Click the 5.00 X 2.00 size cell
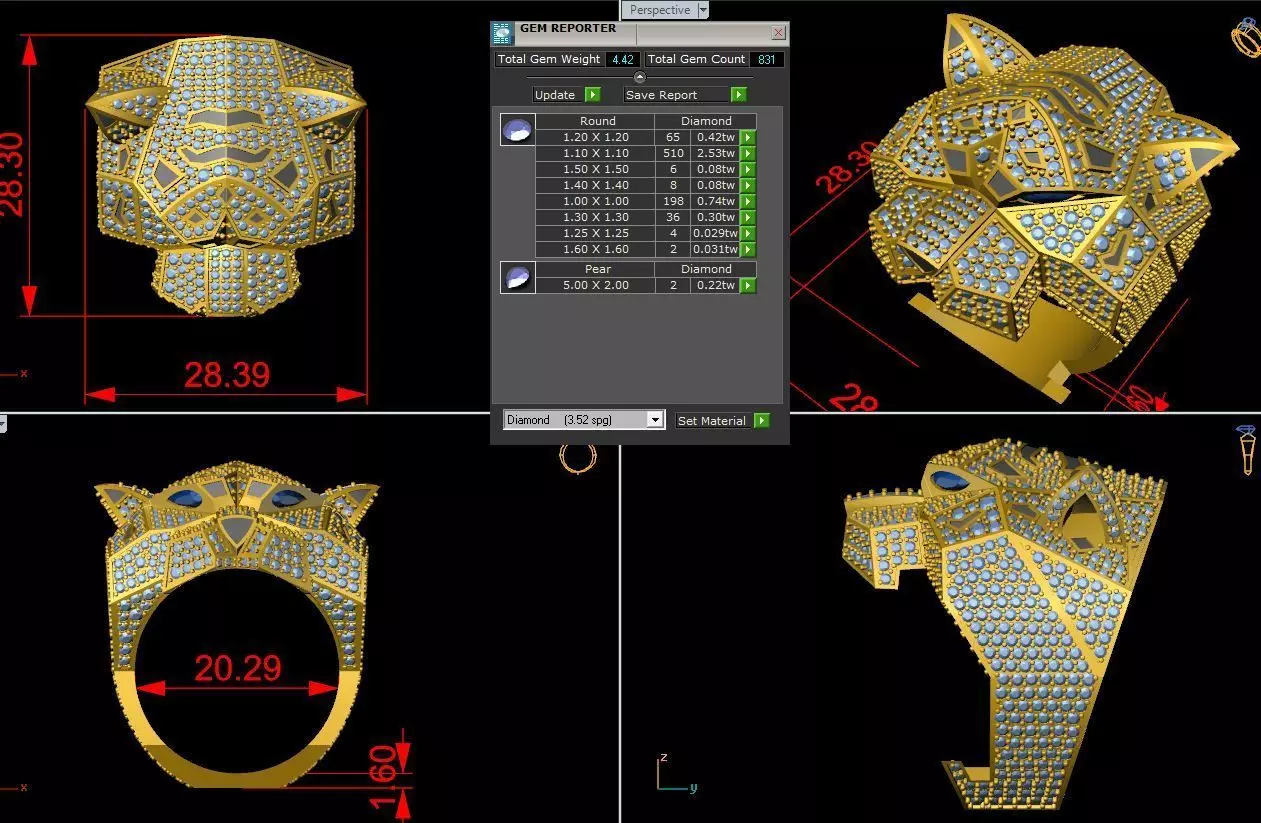The height and width of the screenshot is (823, 1261). point(596,285)
